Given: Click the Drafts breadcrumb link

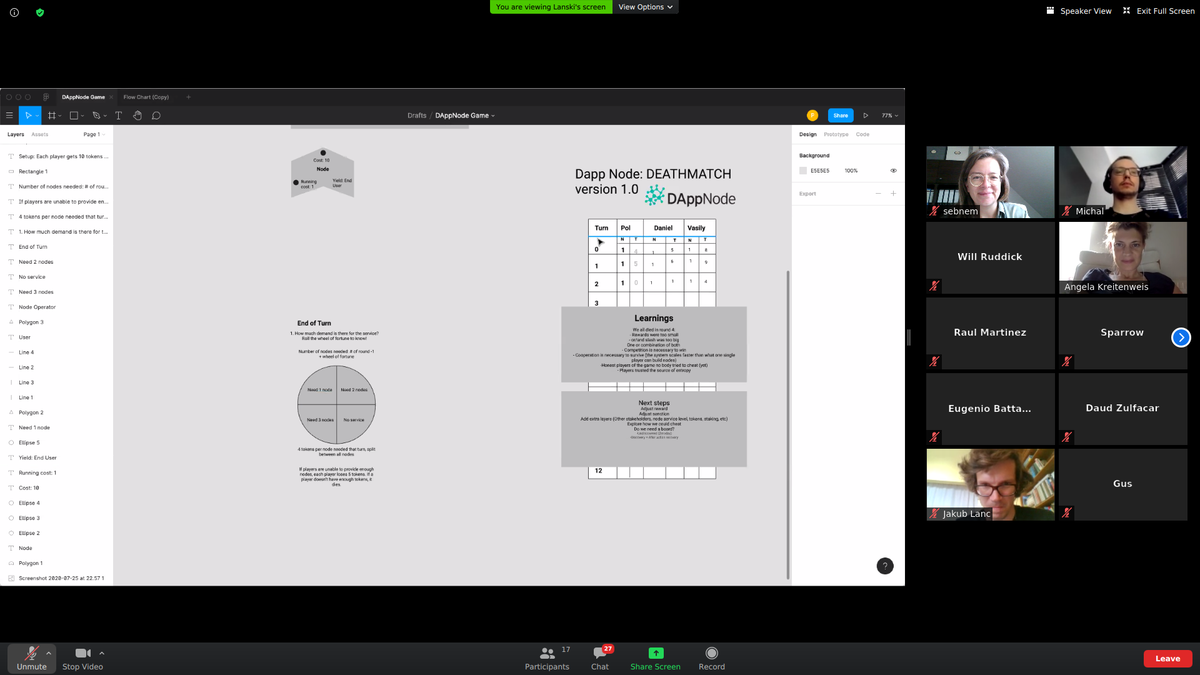Looking at the screenshot, I should tap(417, 116).
